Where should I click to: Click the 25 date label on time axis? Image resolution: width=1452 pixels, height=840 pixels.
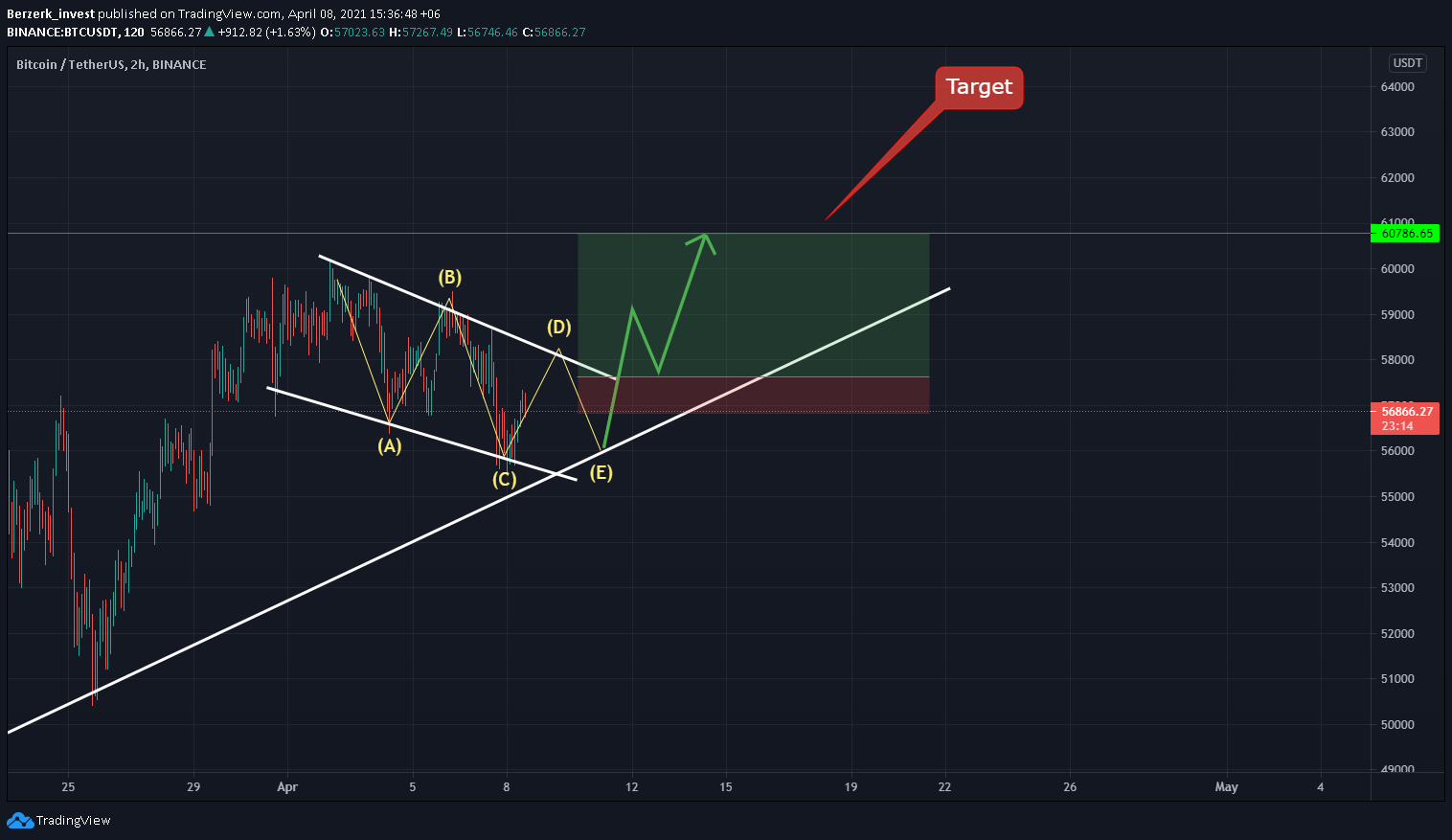tap(68, 787)
